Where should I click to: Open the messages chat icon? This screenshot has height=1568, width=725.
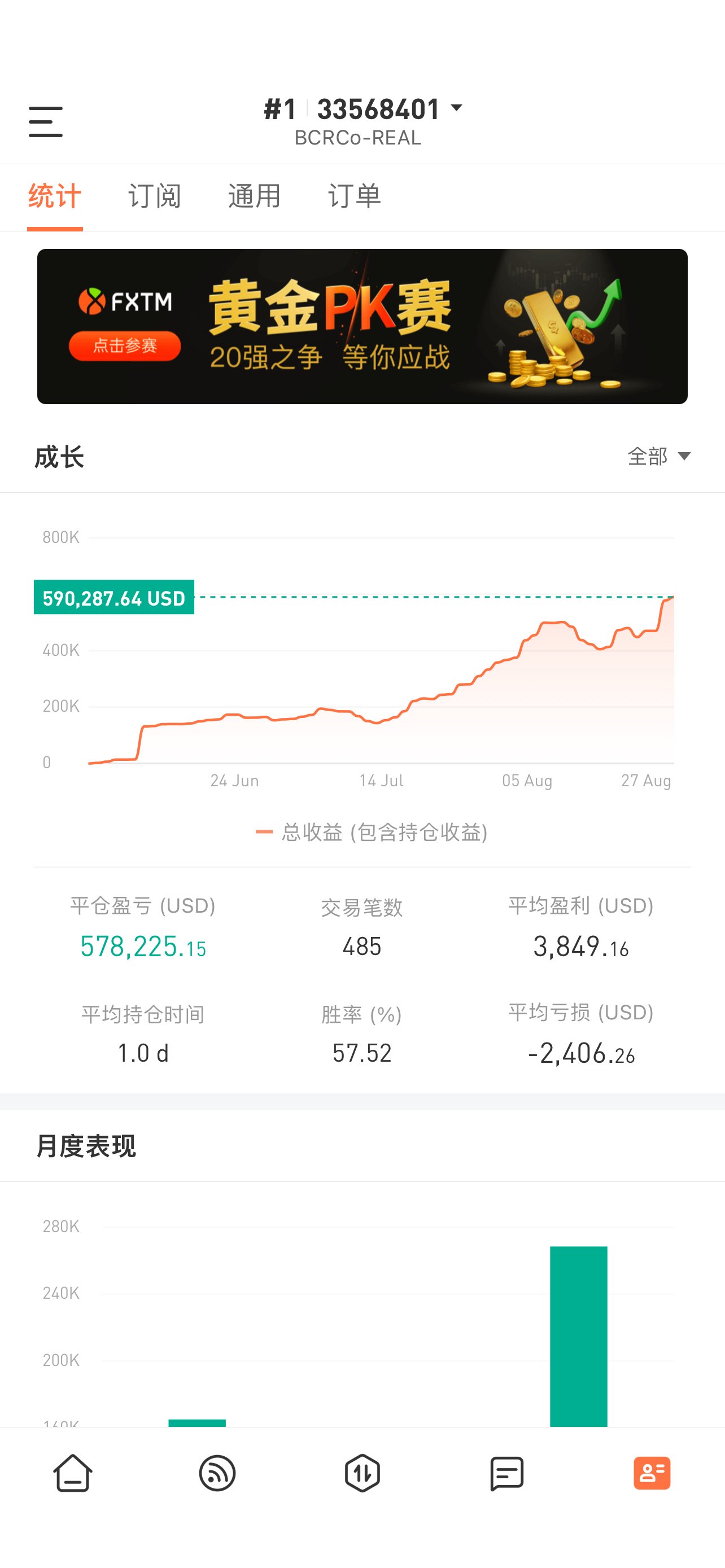[x=507, y=1473]
